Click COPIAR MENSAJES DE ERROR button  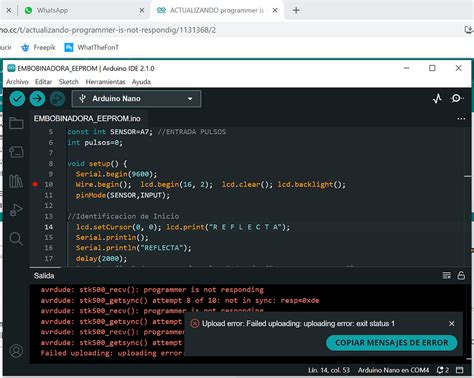point(392,343)
